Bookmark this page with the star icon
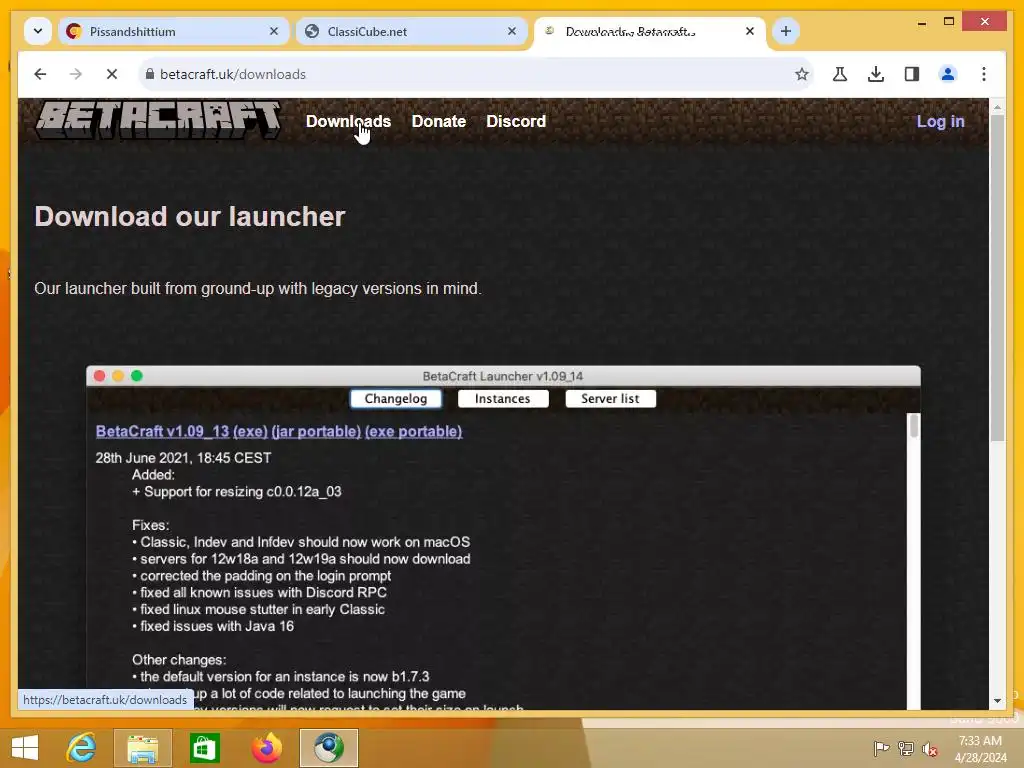Viewport: 1024px width, 768px height. 802,74
